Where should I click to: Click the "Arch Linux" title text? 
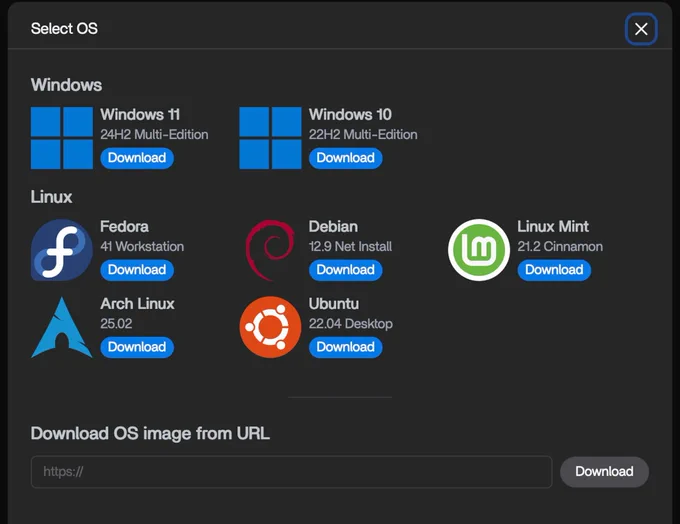[x=137, y=304]
